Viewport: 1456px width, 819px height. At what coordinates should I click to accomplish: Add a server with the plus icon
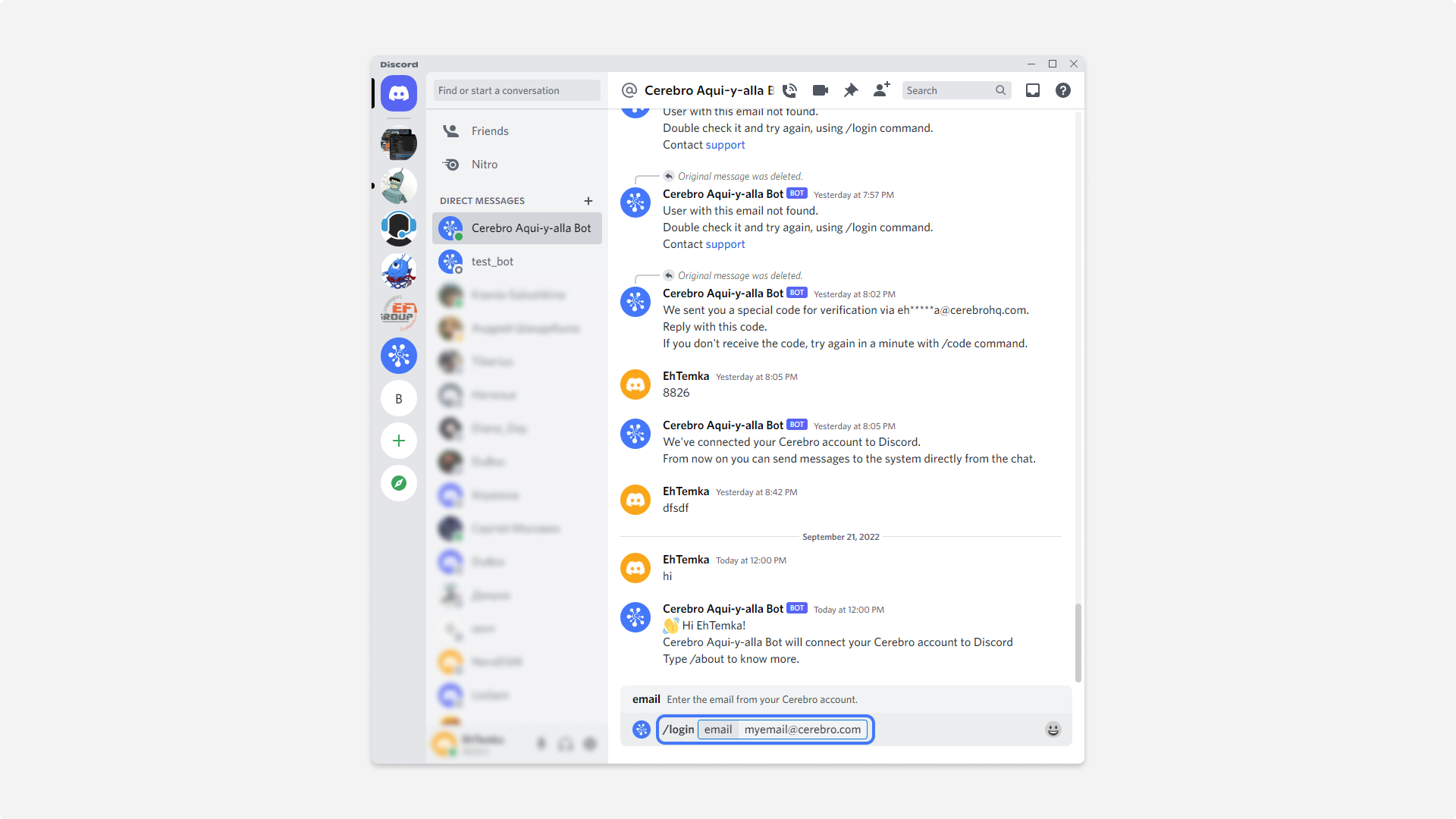coord(398,441)
